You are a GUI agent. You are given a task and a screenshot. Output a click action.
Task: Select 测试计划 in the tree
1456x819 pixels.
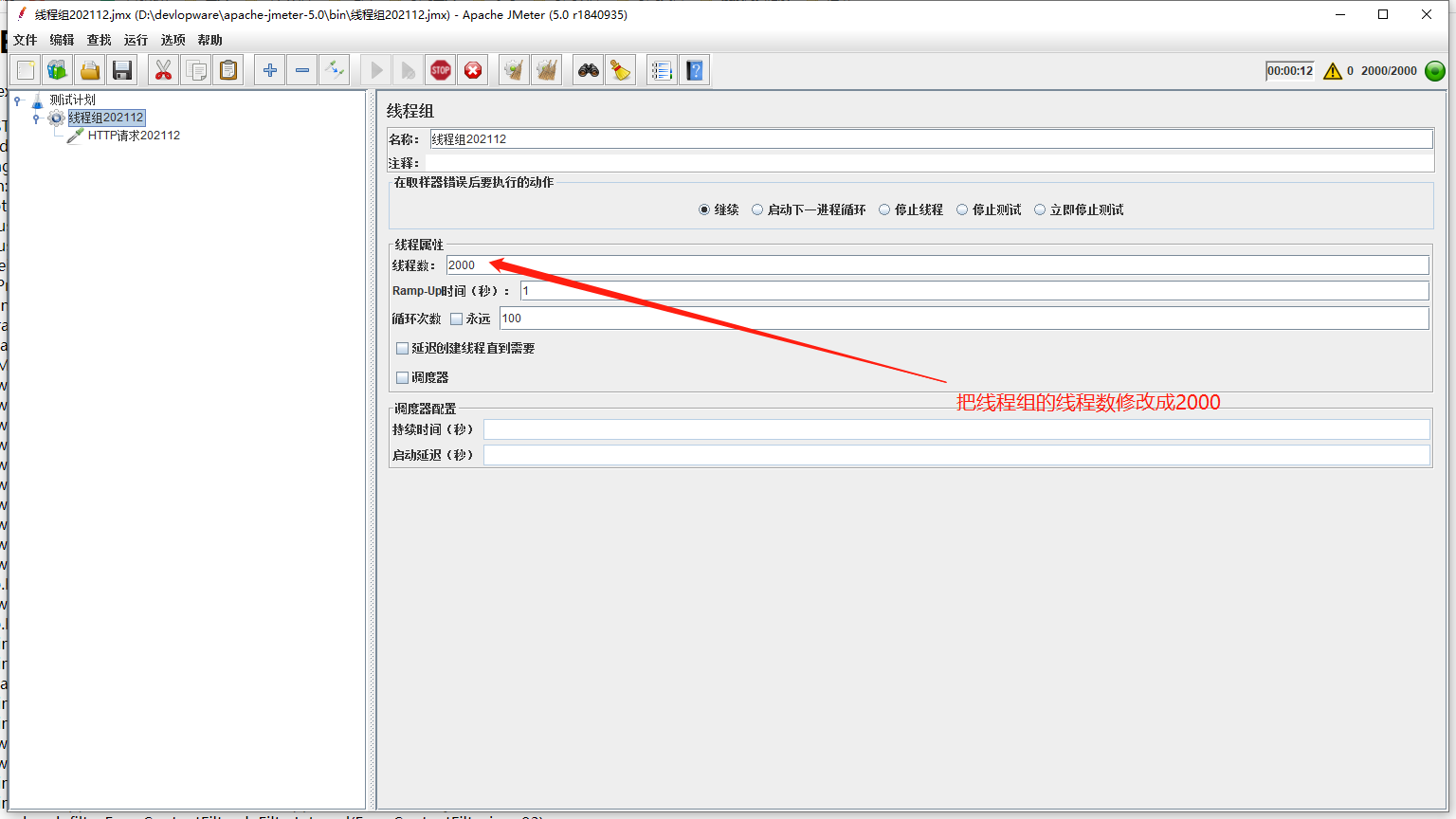(73, 100)
